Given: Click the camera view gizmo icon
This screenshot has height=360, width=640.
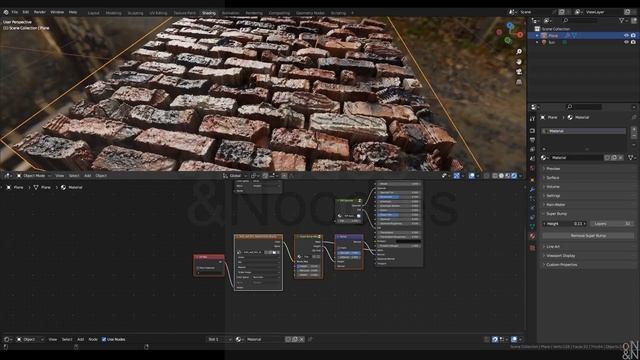Looking at the screenshot, I should coord(519,72).
